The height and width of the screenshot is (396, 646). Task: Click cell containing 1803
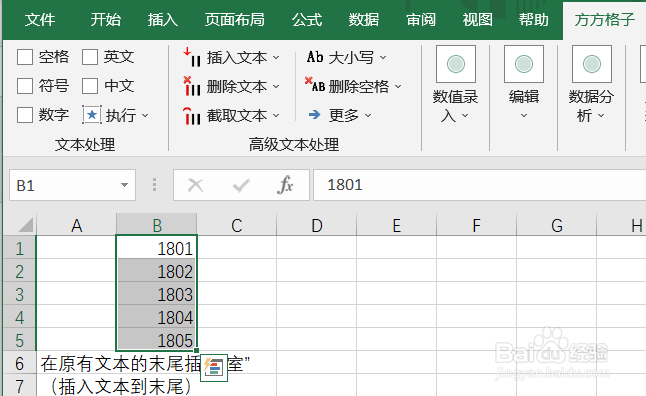pos(157,294)
